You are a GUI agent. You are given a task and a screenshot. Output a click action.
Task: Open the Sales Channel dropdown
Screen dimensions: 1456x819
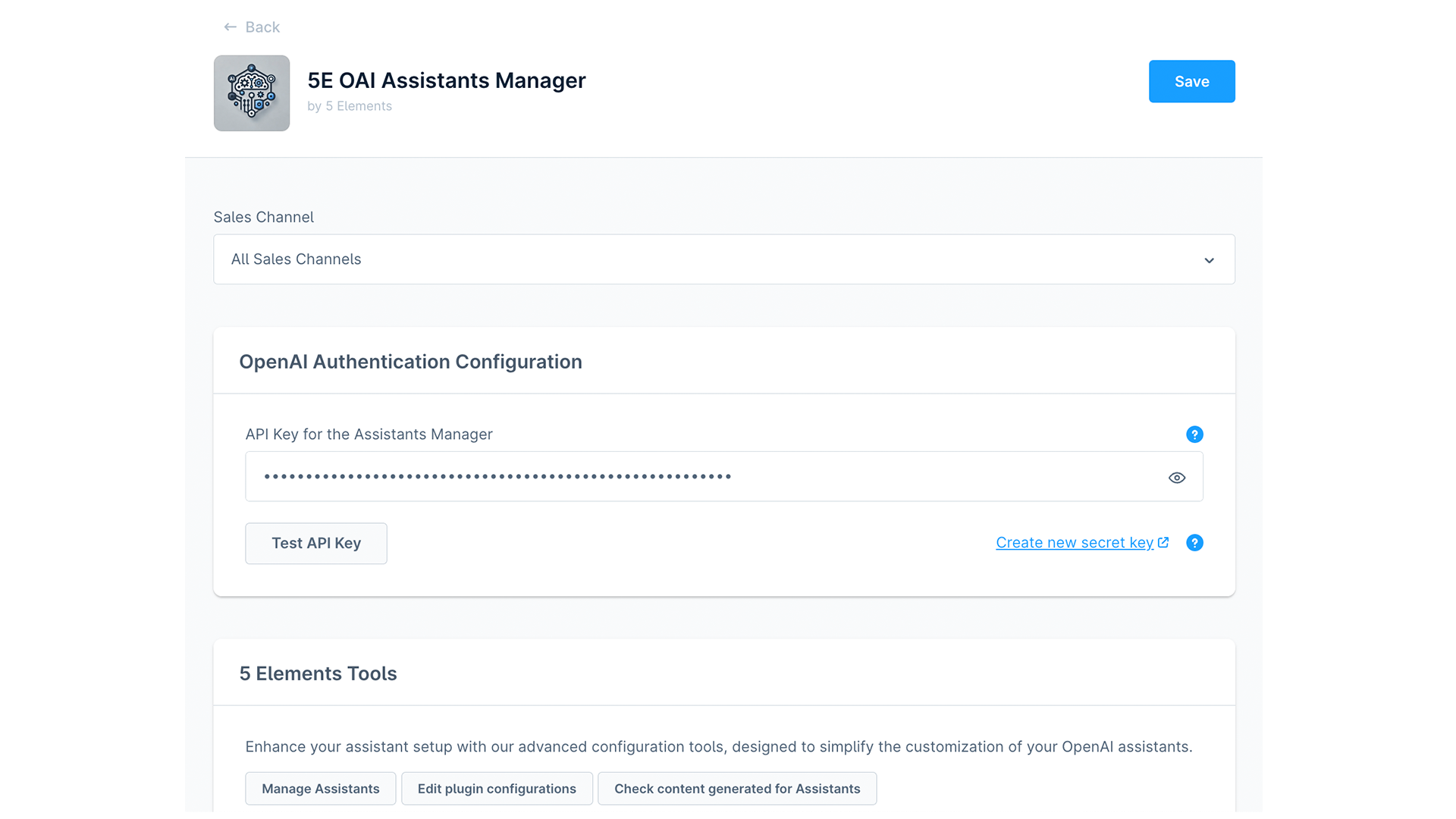coord(724,259)
